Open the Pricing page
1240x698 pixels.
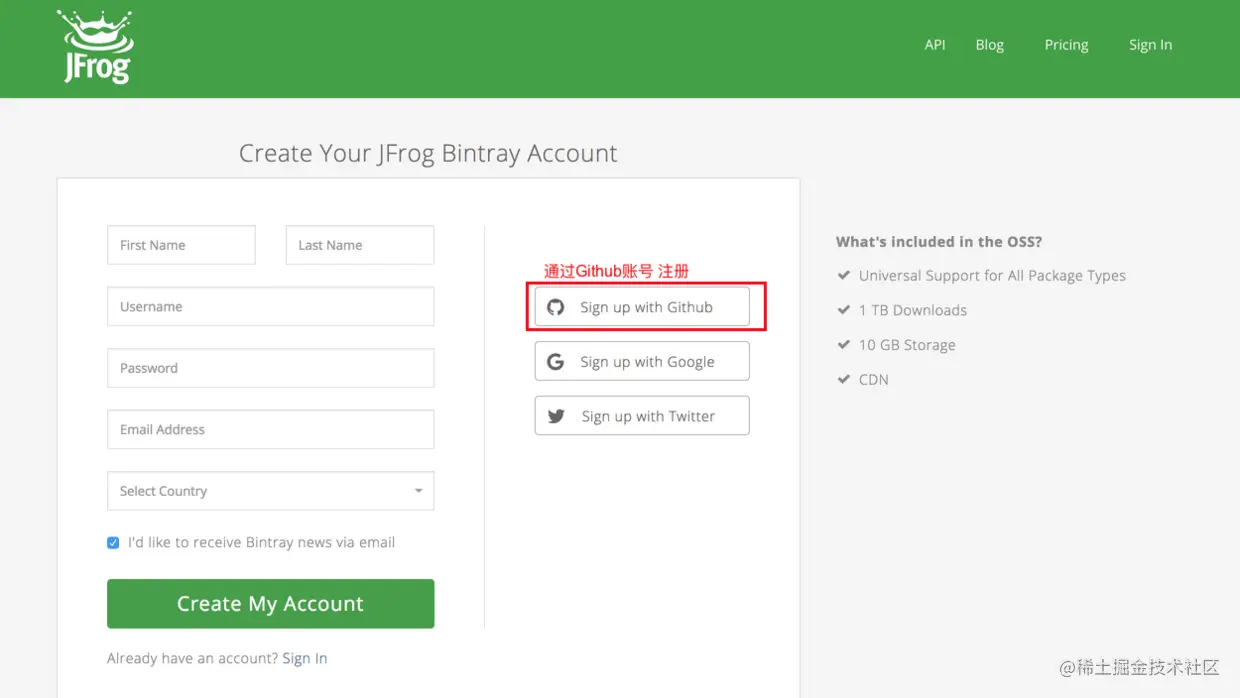[1066, 45]
